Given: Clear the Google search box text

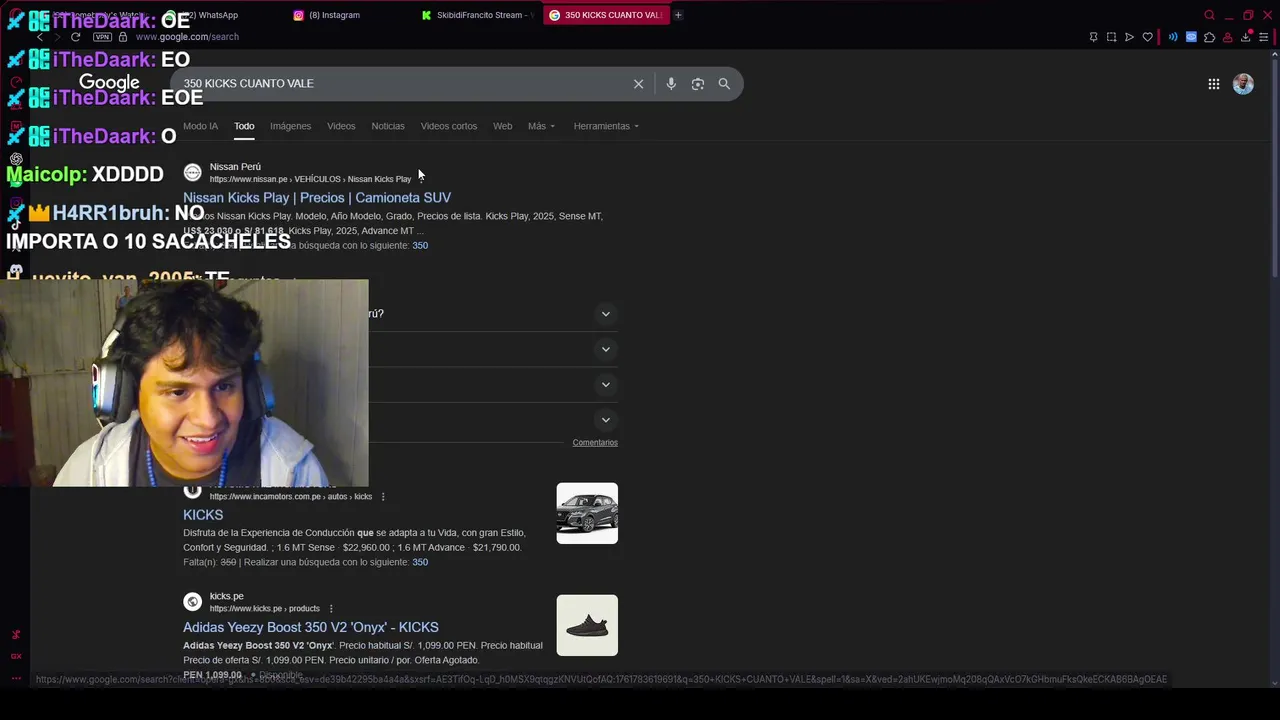Looking at the screenshot, I should coord(638,84).
